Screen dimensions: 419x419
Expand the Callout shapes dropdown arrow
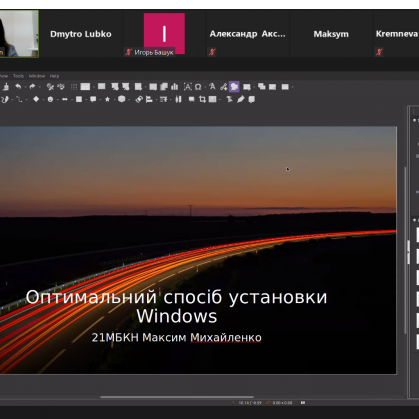100,99
